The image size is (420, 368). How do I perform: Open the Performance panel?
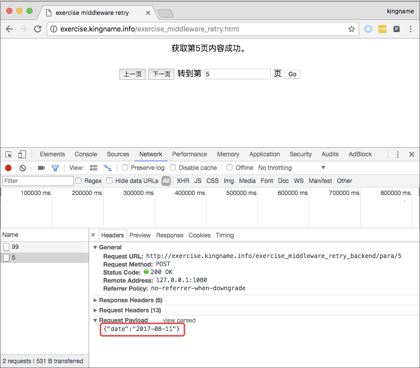click(x=189, y=154)
